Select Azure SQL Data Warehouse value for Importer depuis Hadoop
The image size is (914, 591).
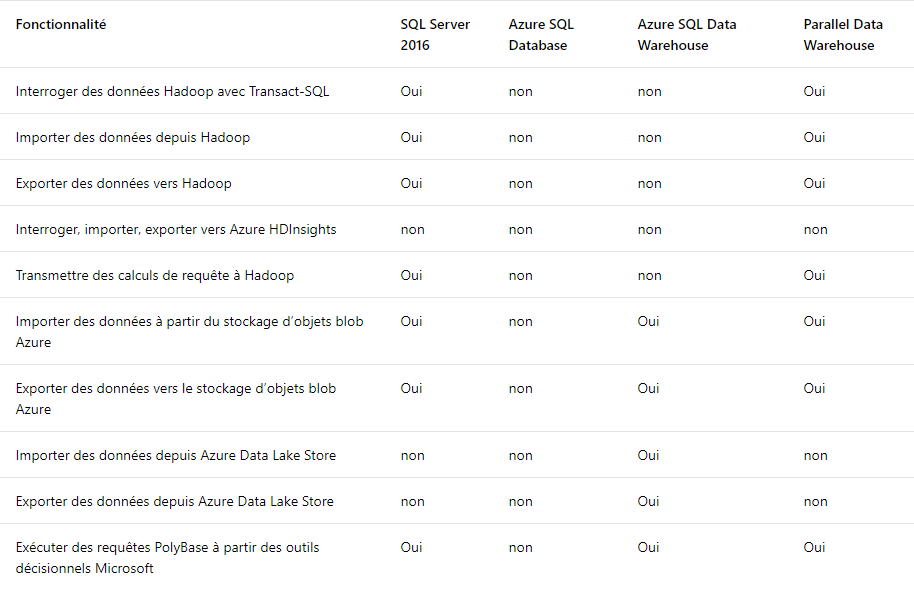(649, 138)
